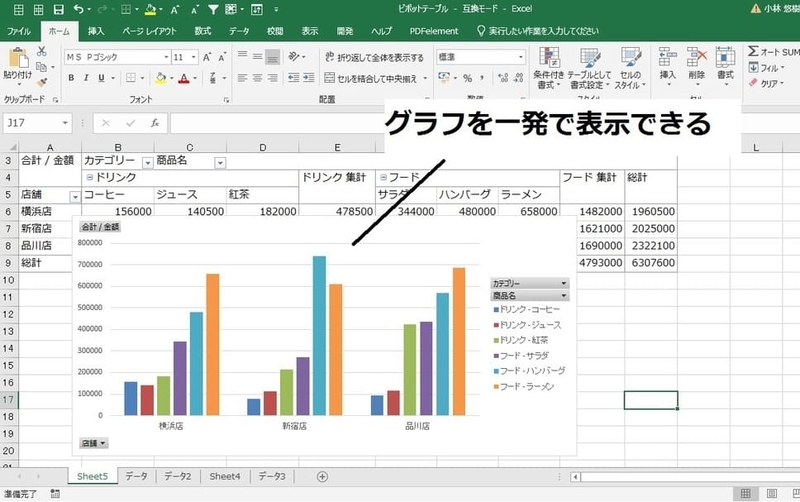
Task: Switch to the 校閲 tab
Action: click(x=275, y=31)
